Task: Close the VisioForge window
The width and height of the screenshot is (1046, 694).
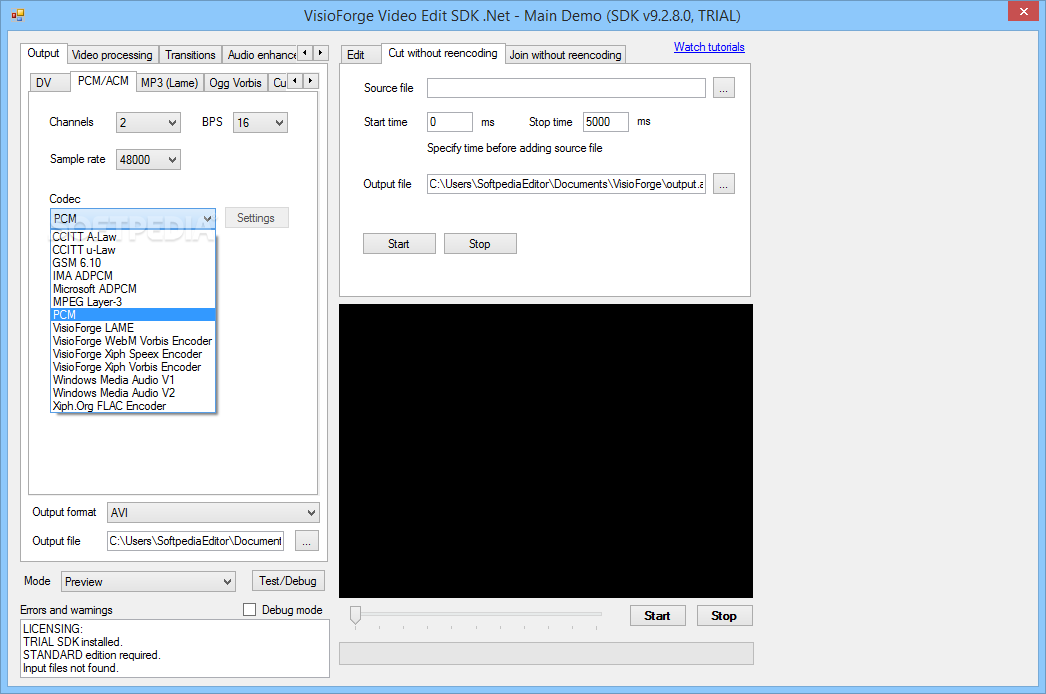Action: point(1023,11)
